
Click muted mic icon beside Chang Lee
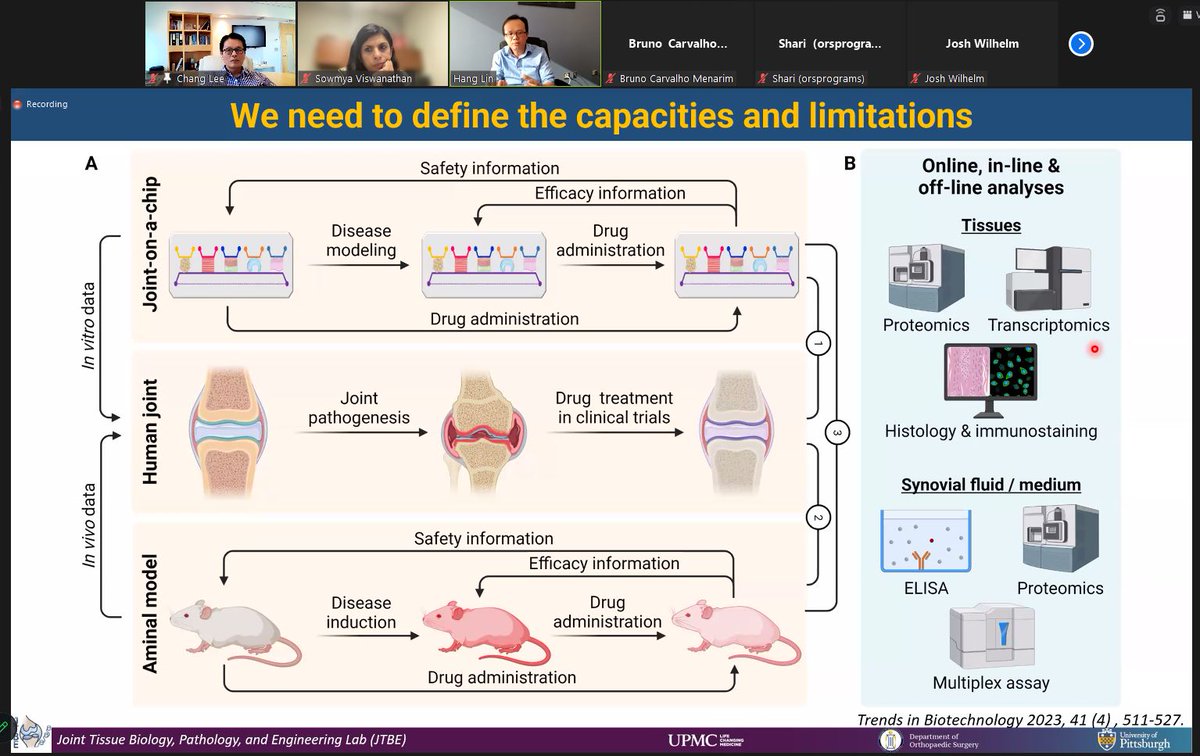(153, 78)
